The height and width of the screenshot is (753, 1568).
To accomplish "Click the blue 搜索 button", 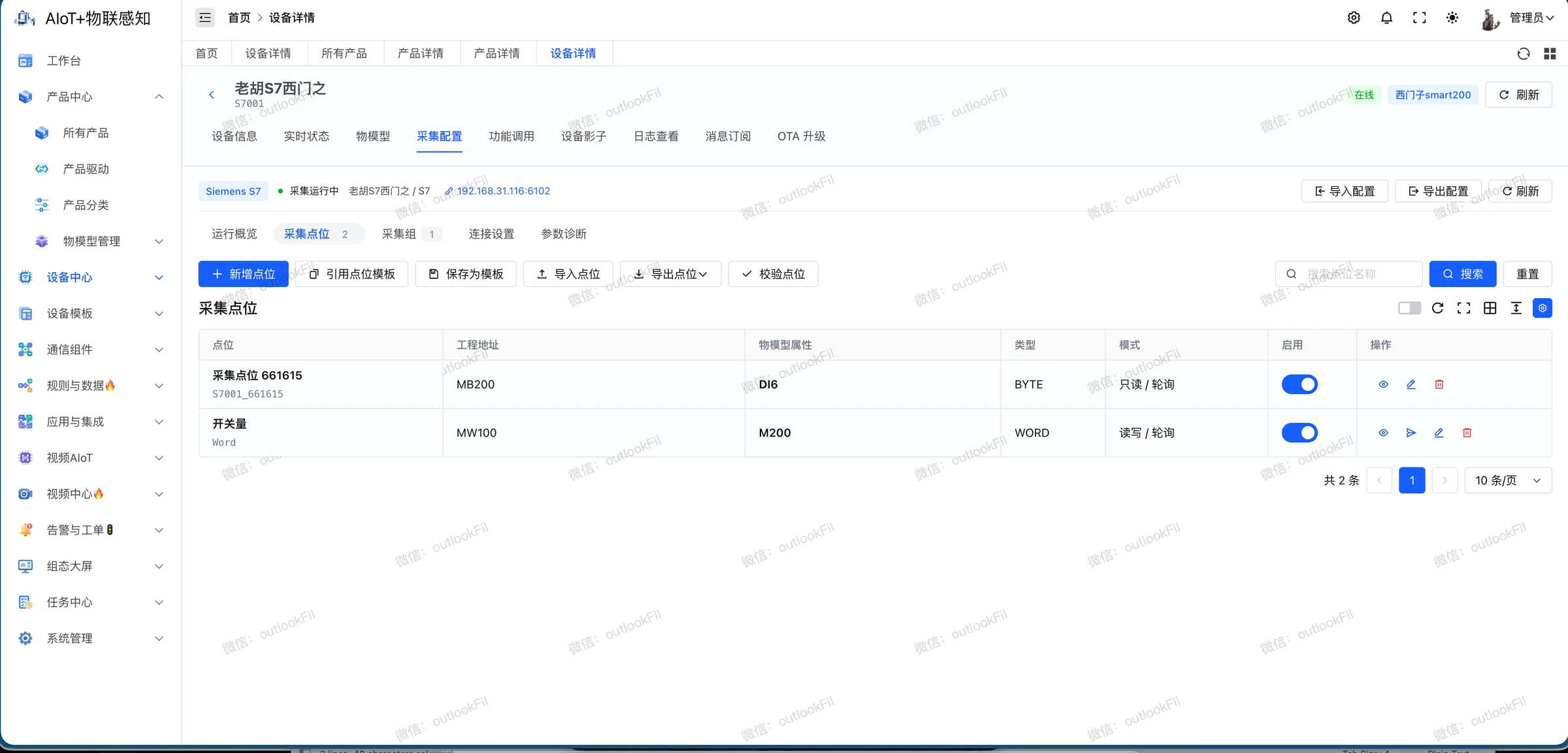I will pyautogui.click(x=1462, y=274).
